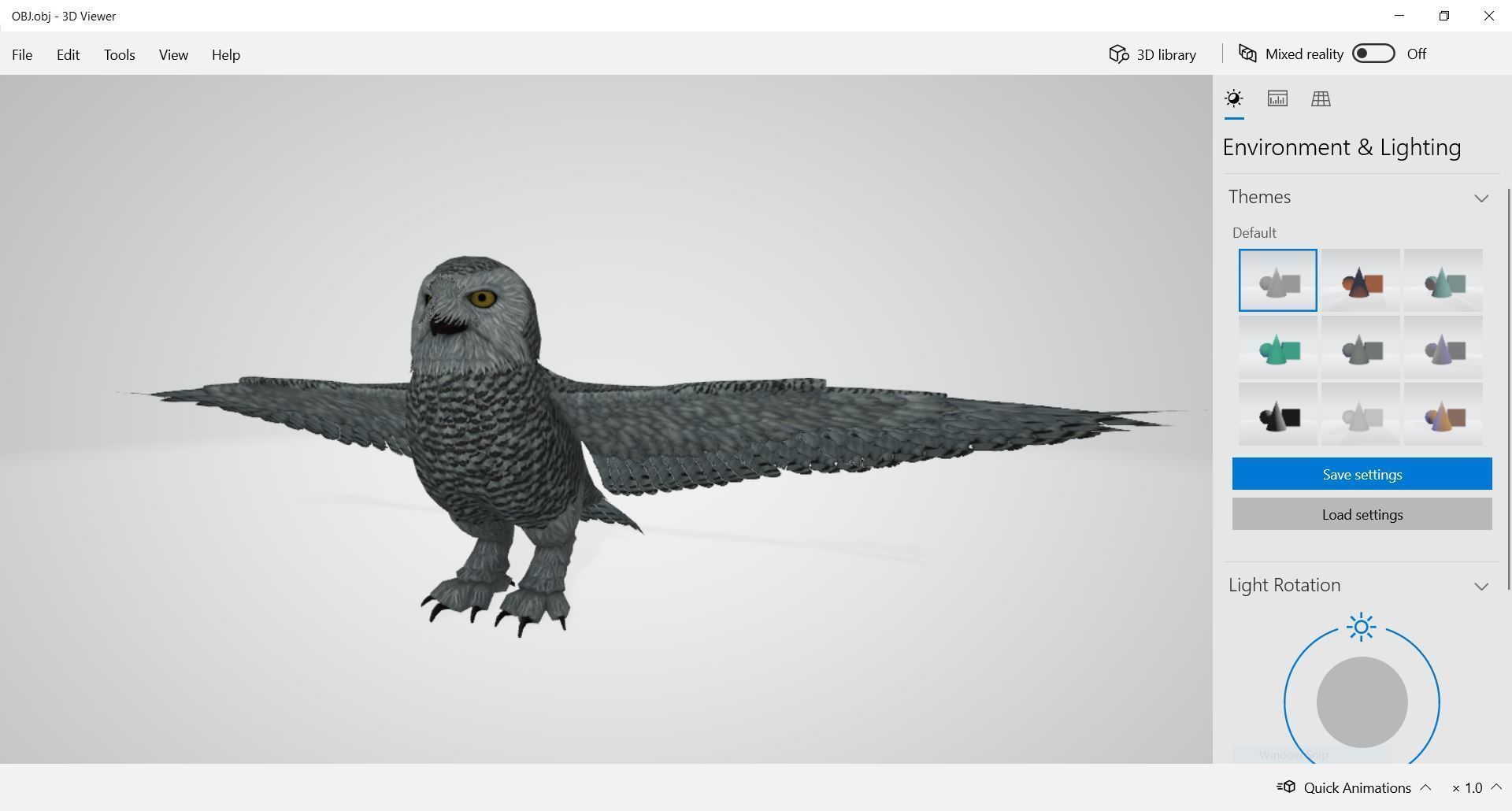The image size is (1512, 811).
Task: Select the purple cone theme thumbnail
Action: tap(1443, 347)
